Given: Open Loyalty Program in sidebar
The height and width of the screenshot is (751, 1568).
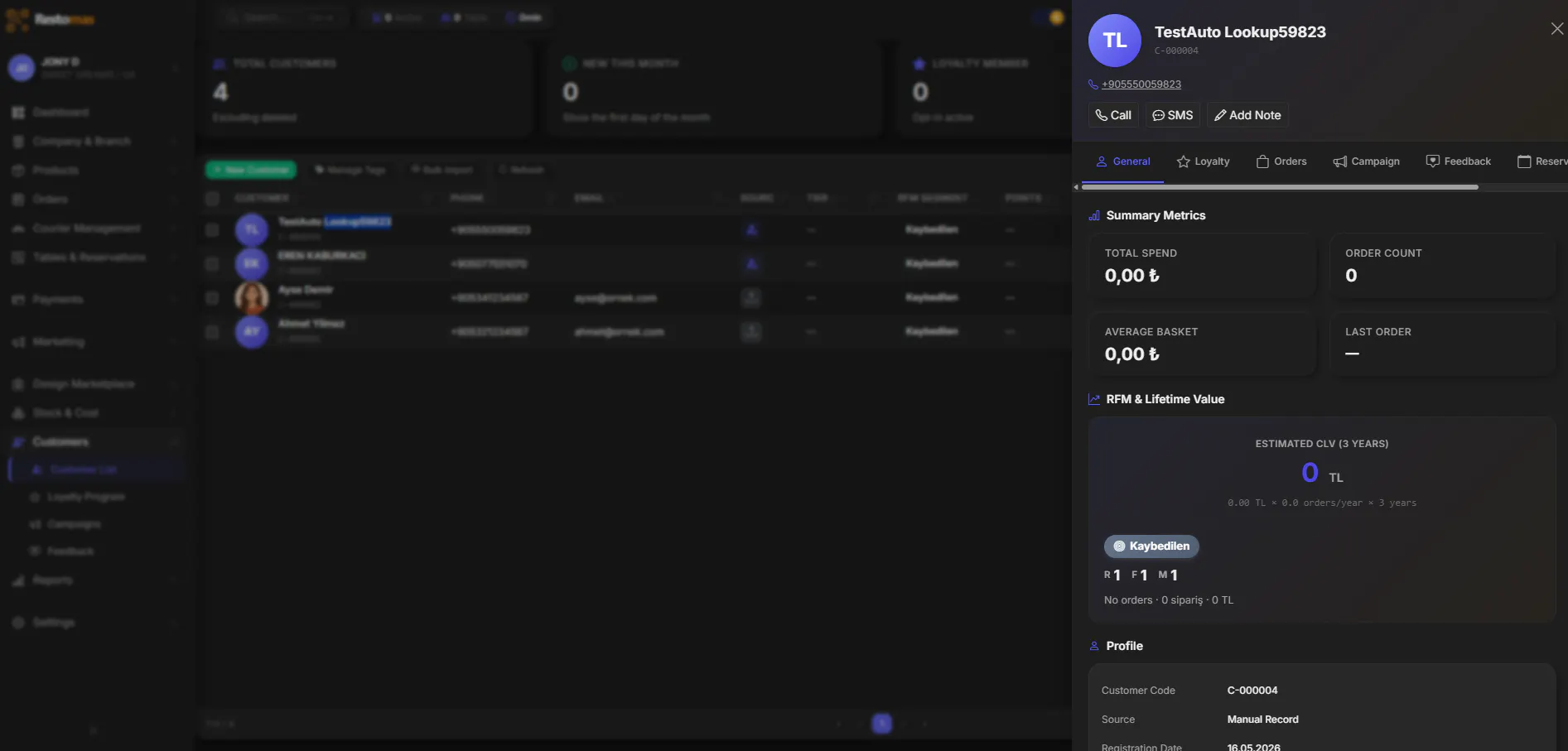Looking at the screenshot, I should coord(85,497).
